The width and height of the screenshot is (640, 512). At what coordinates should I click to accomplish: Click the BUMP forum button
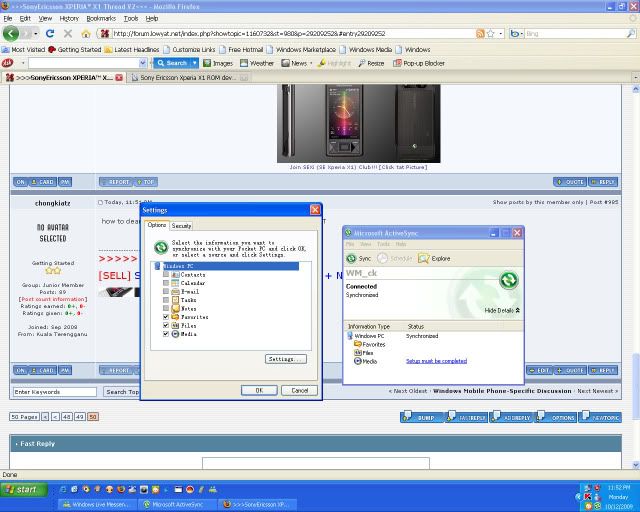[x=422, y=417]
